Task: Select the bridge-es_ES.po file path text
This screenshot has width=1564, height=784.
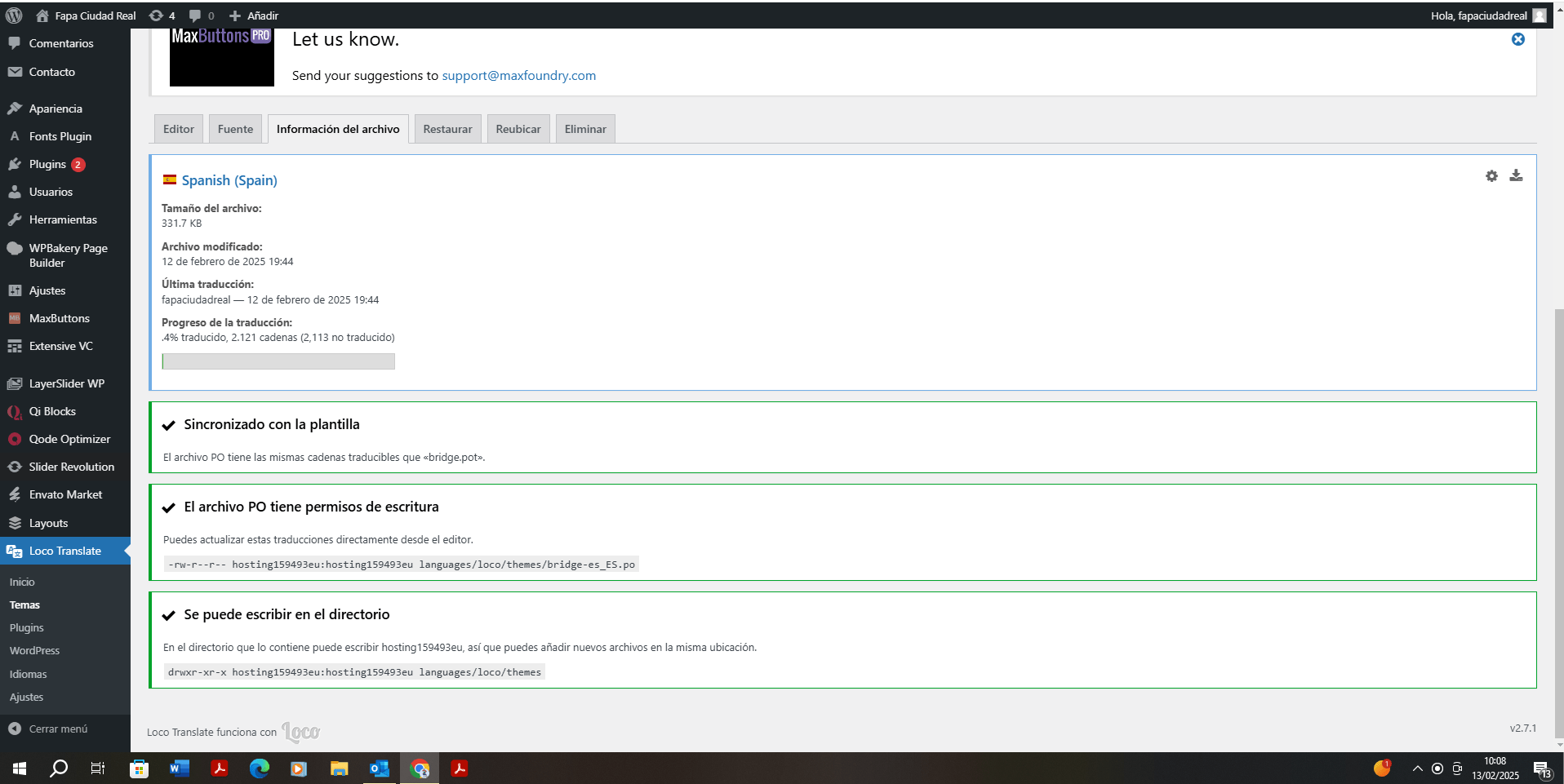Action: [401, 565]
